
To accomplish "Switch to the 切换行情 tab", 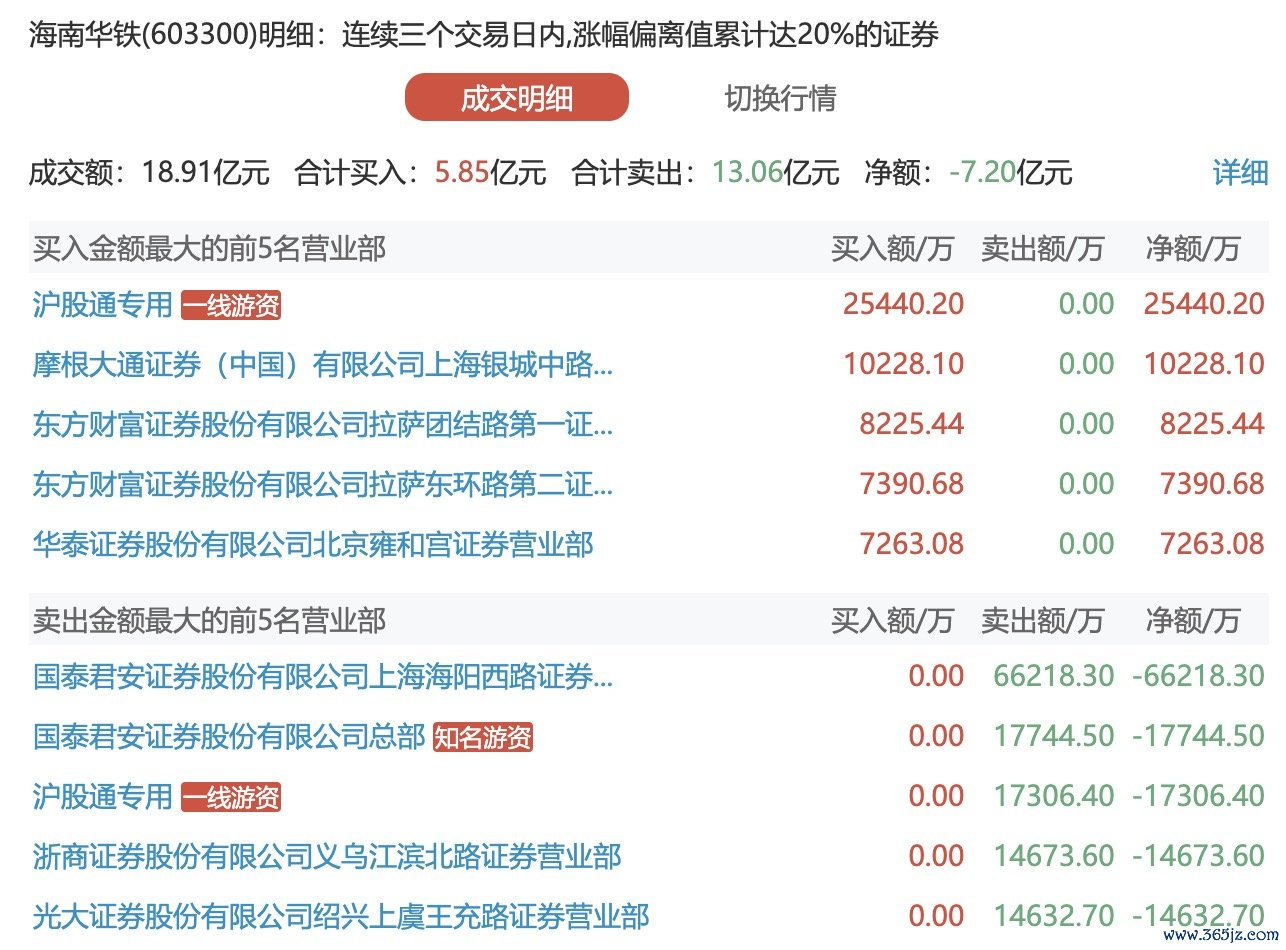I will pos(780,98).
